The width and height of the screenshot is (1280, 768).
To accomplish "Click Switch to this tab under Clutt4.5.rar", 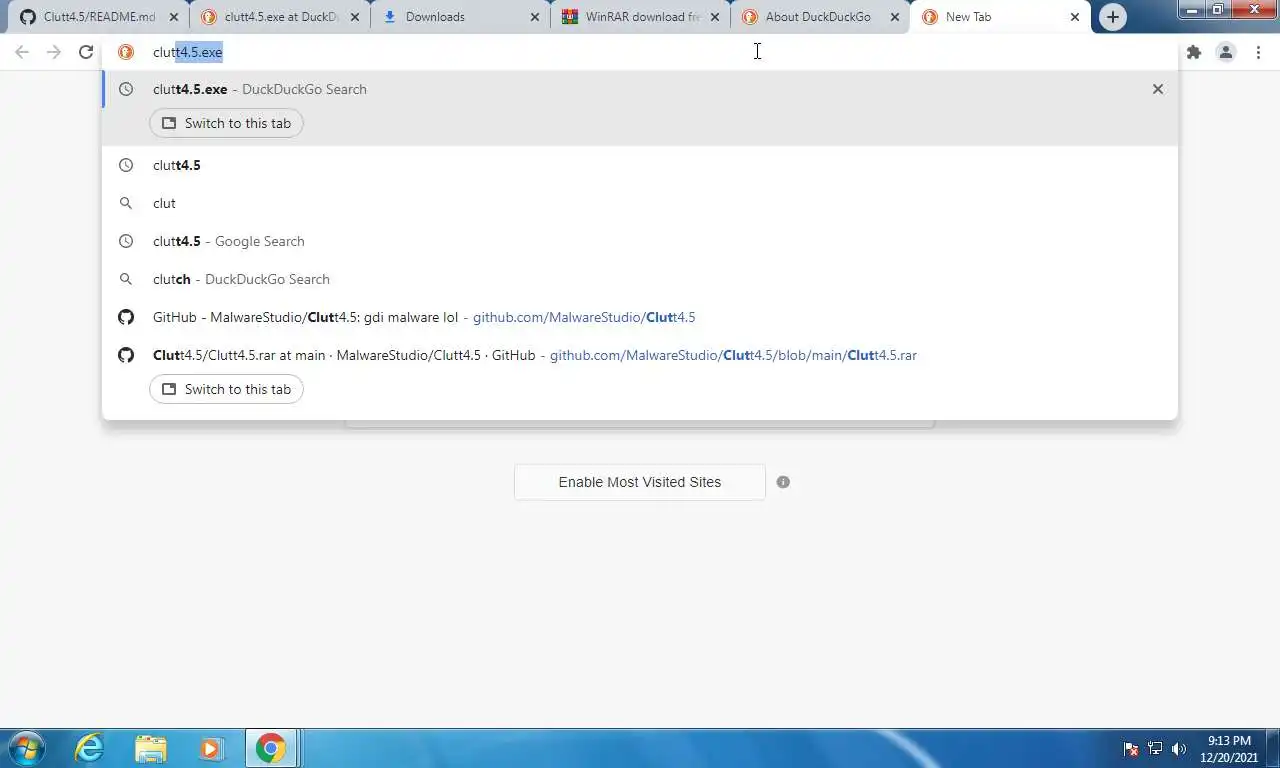I will coord(226,389).
